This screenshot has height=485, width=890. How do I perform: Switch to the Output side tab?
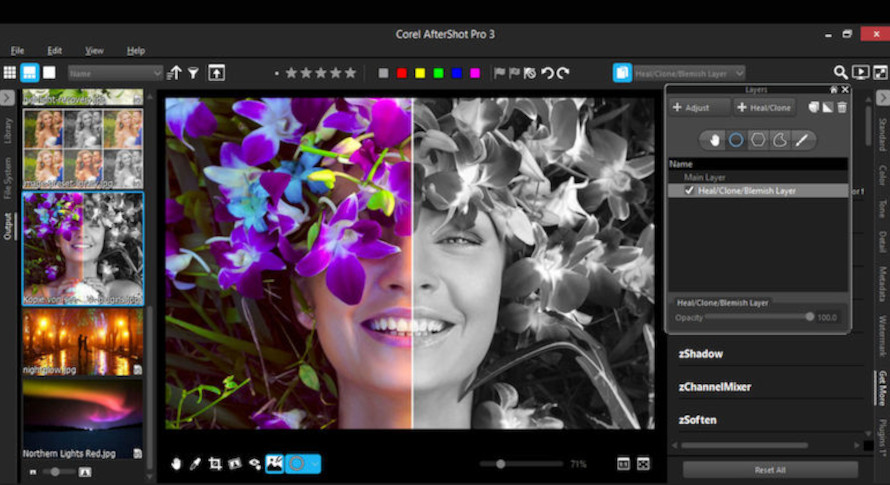pyautogui.click(x=8, y=226)
